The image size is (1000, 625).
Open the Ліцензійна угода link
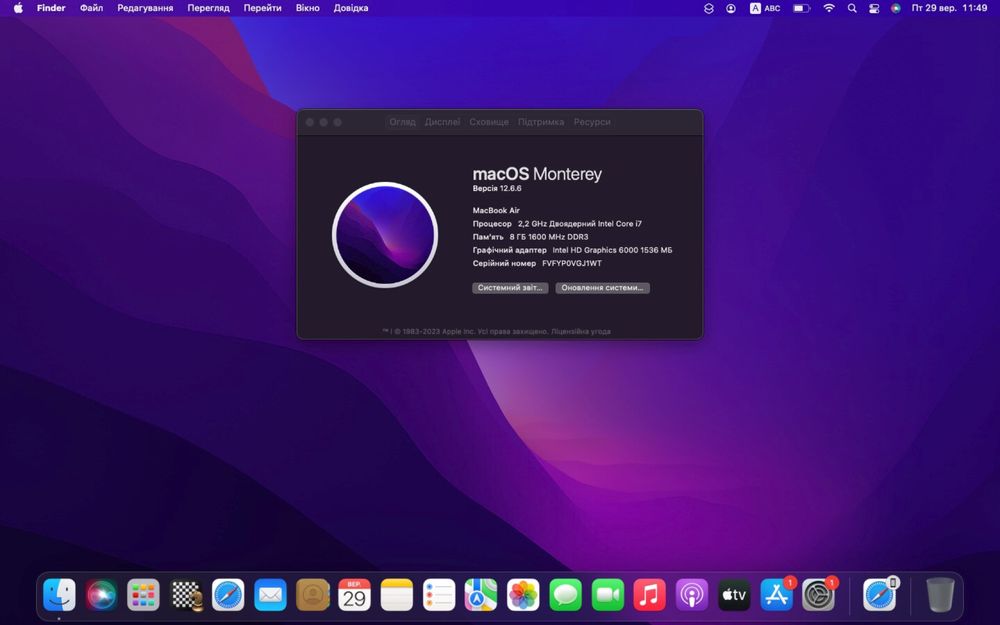pos(582,332)
